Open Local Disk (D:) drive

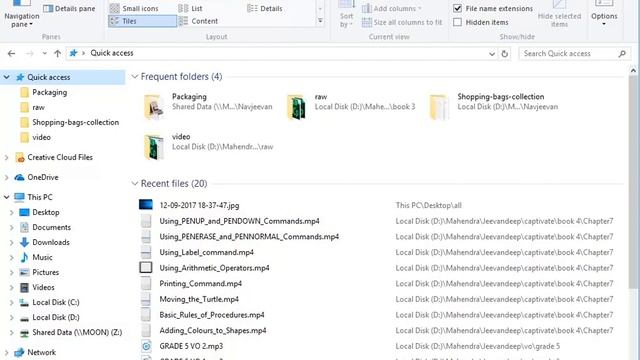[x=56, y=318]
